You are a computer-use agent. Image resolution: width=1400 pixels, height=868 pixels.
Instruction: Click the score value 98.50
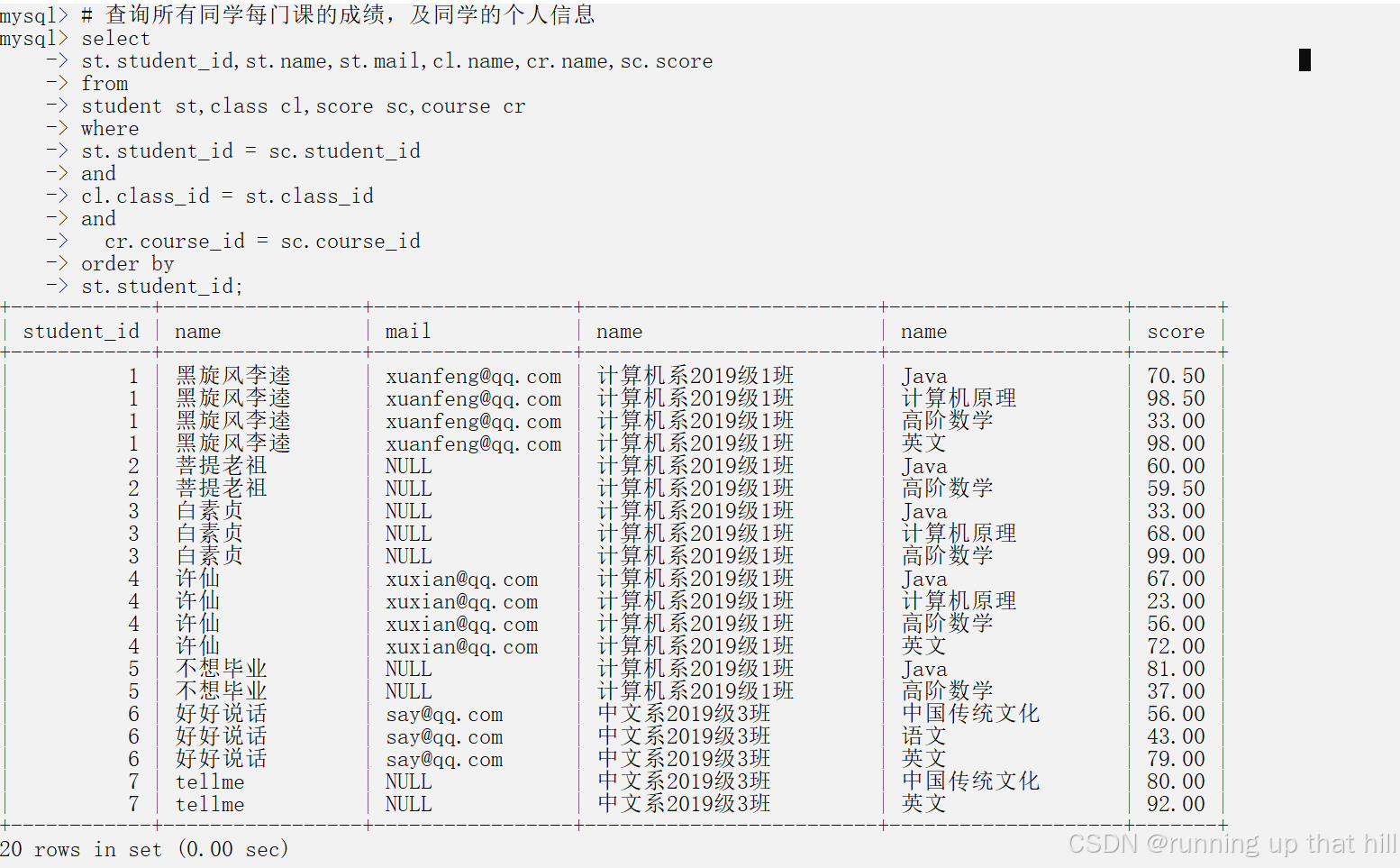[x=1176, y=398]
